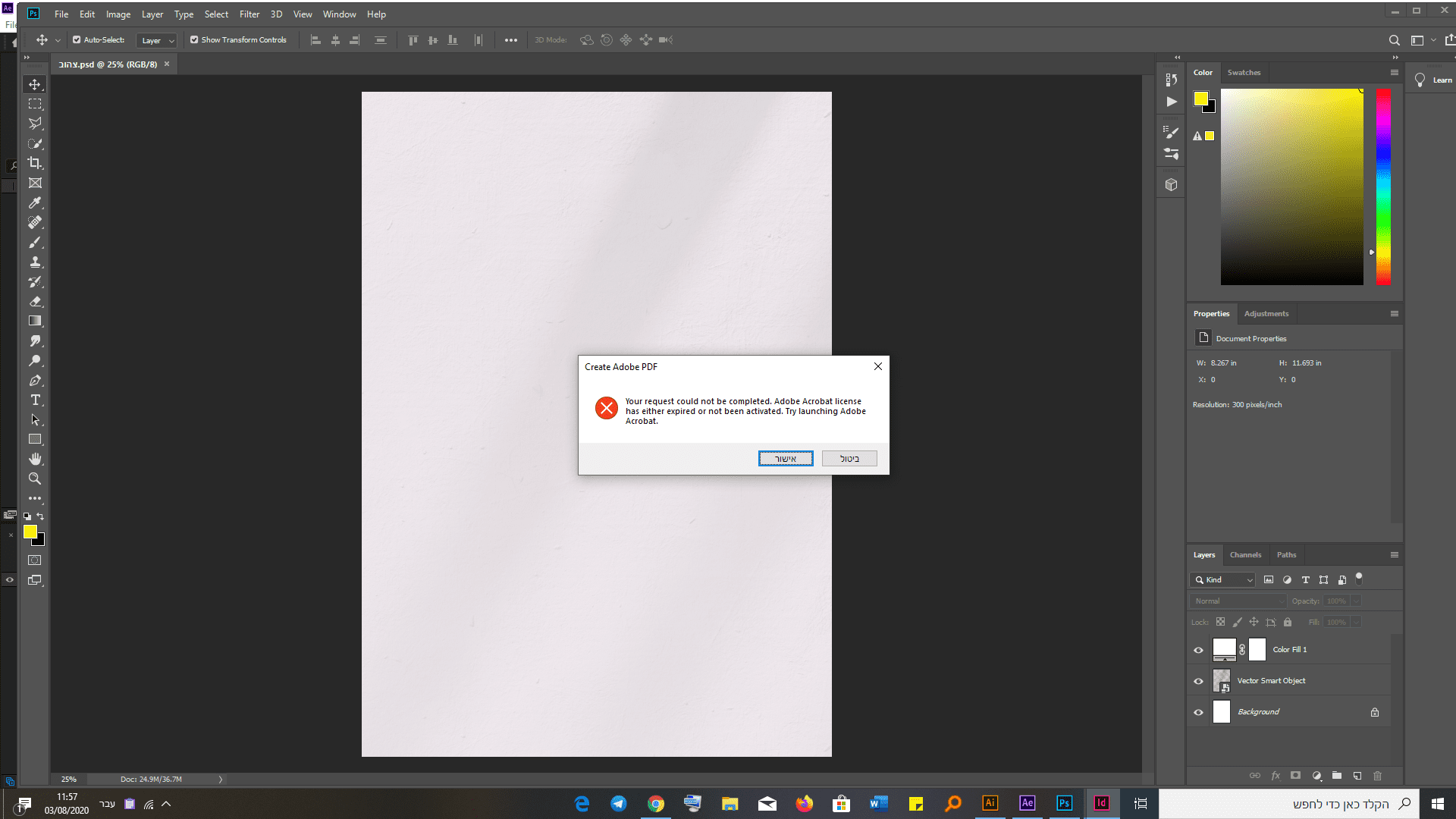Viewport: 1456px width, 819px height.
Task: Select the Eyedropper tool
Action: point(35,202)
